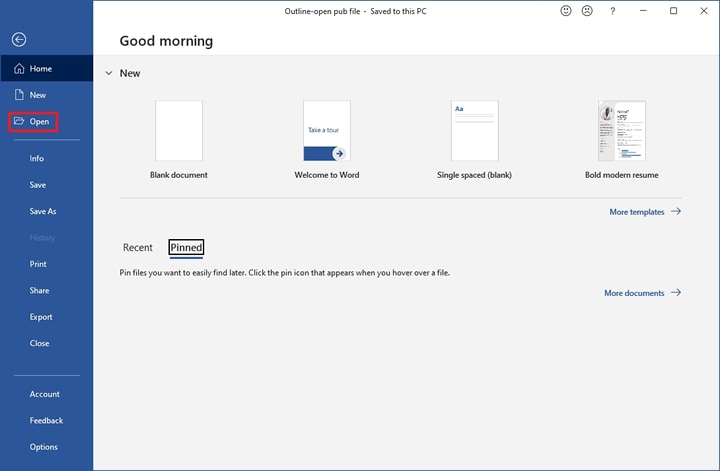
Task: Collapse the New section chevron
Action: [108, 73]
